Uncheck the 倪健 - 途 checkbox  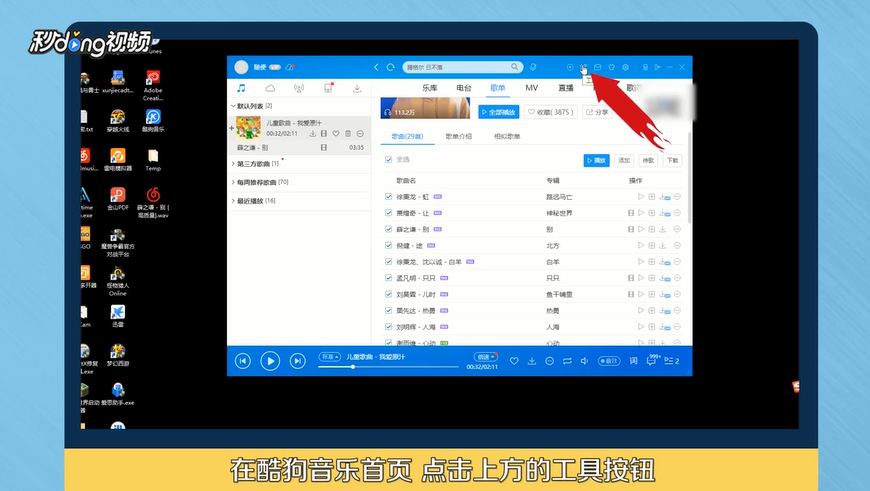pyautogui.click(x=388, y=245)
